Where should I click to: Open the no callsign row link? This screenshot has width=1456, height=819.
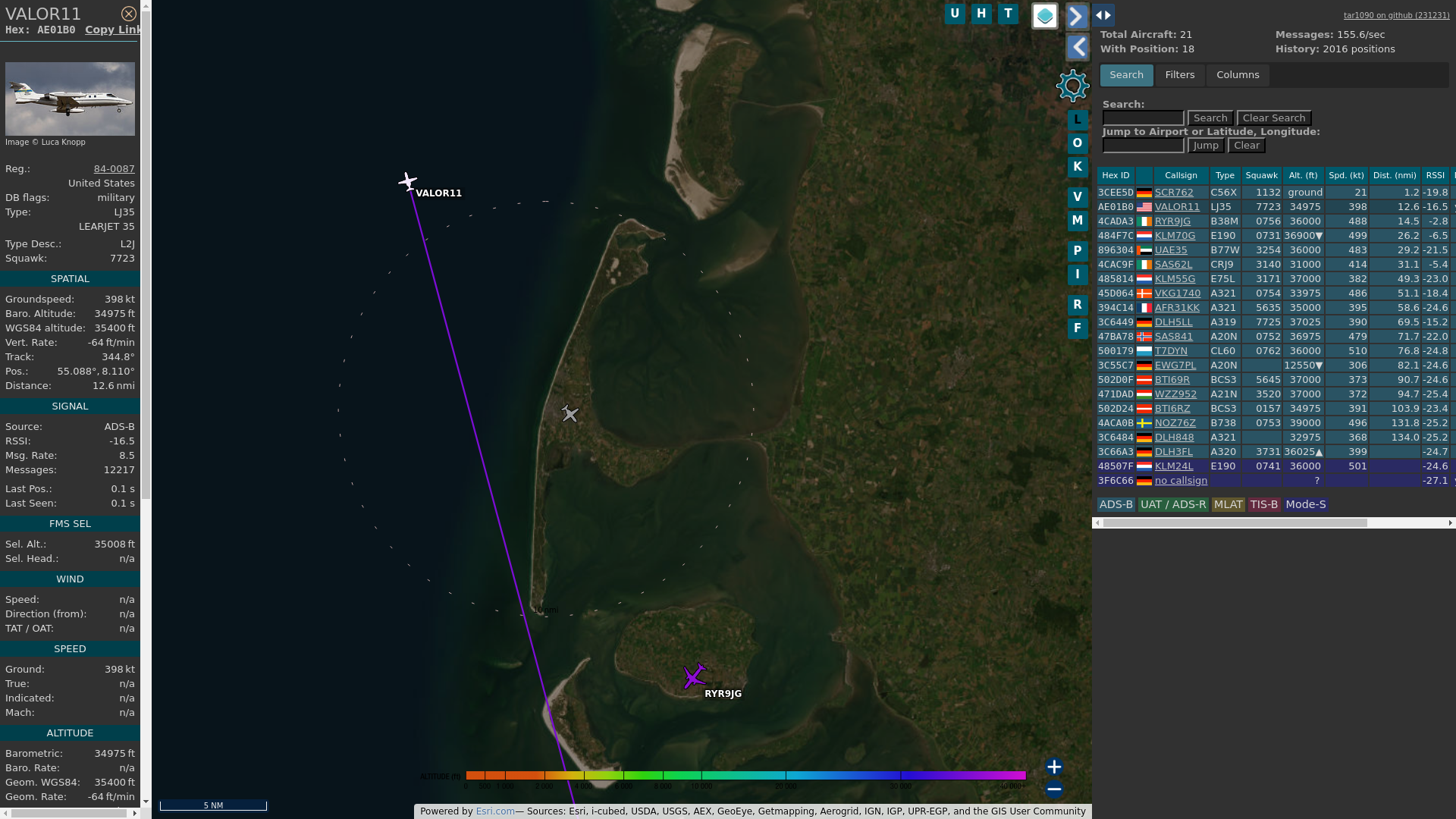click(1181, 481)
